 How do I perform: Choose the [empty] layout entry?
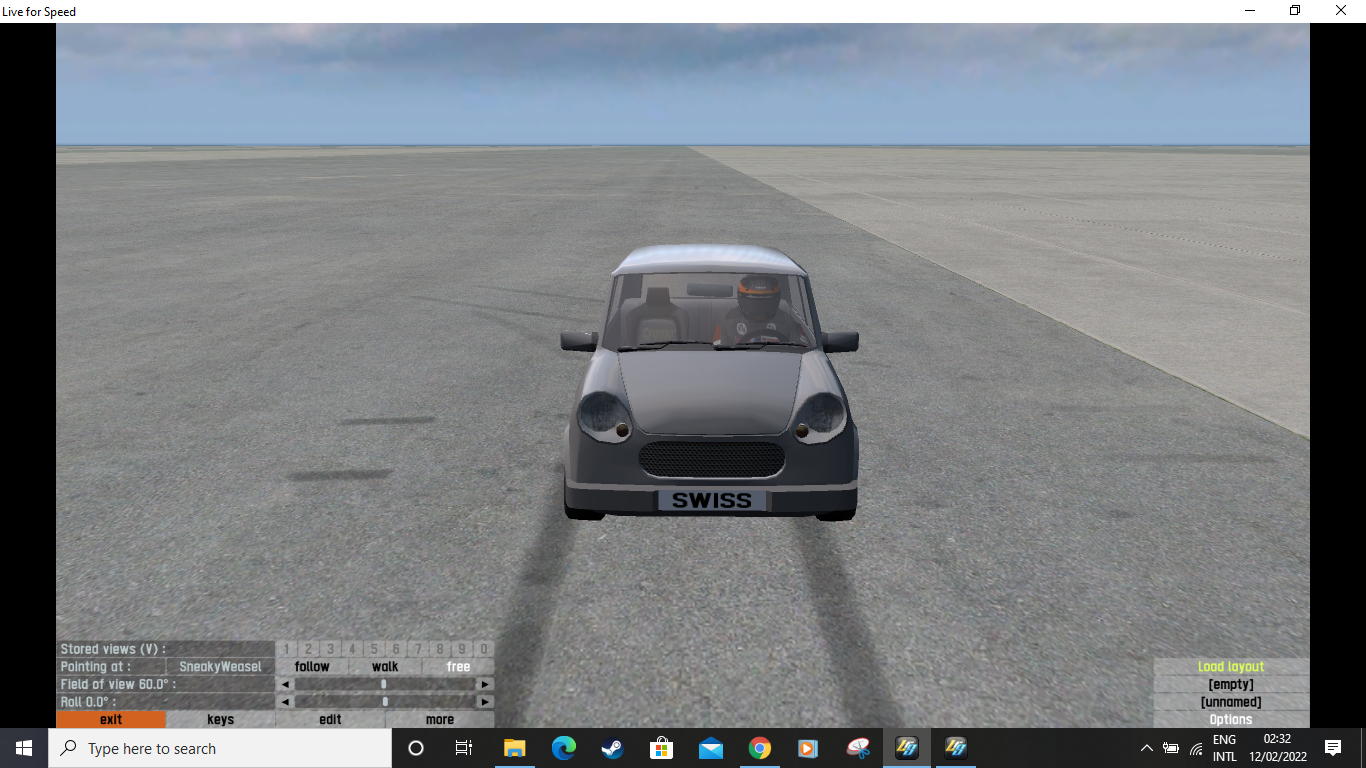(1231, 685)
